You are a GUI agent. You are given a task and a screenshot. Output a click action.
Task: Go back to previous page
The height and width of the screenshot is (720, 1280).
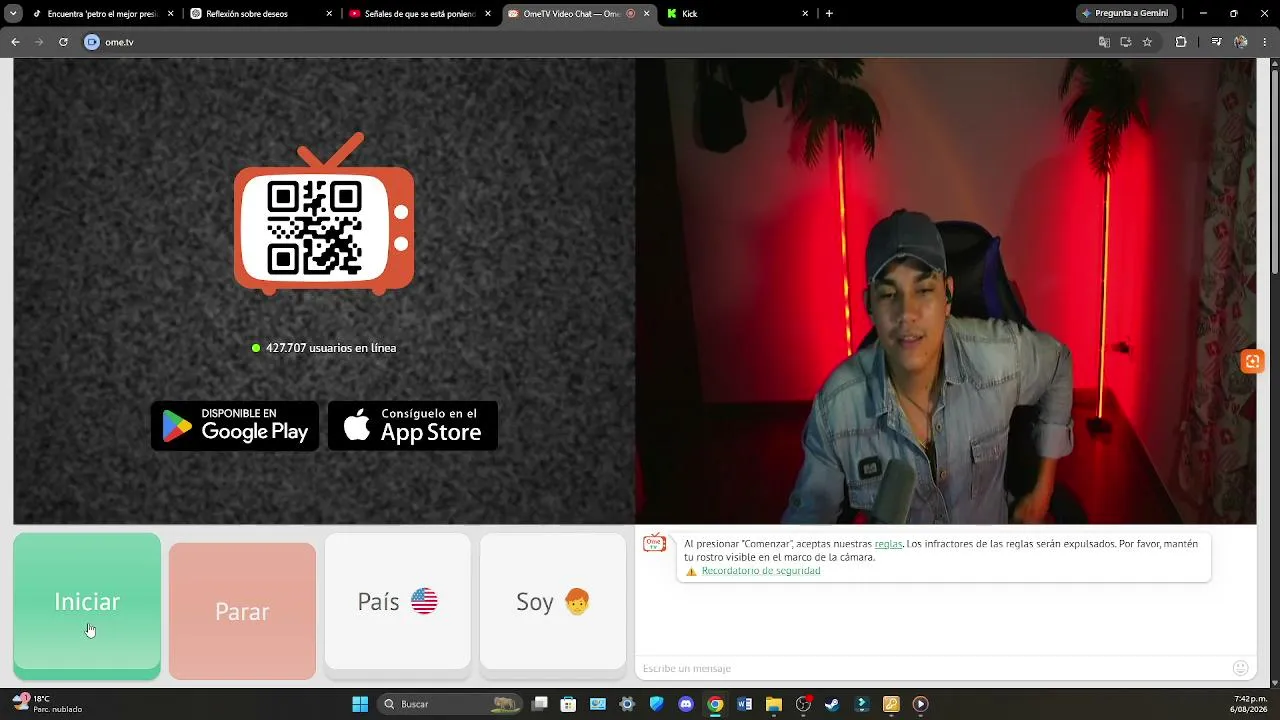(x=15, y=42)
